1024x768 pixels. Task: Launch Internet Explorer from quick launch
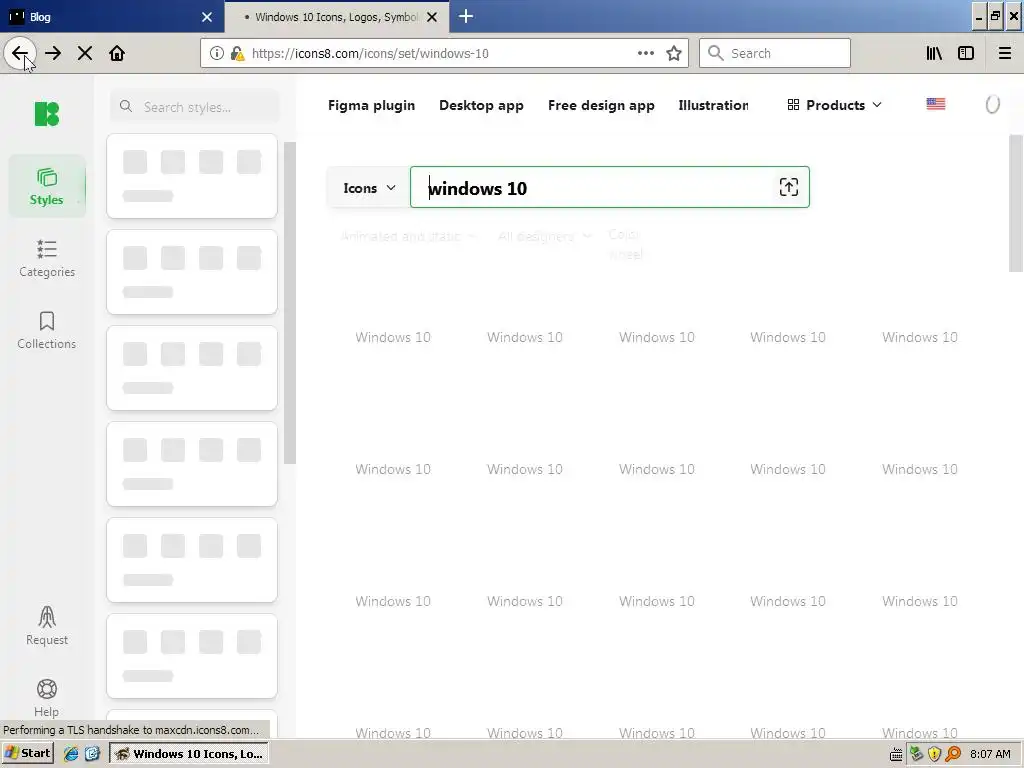71,754
